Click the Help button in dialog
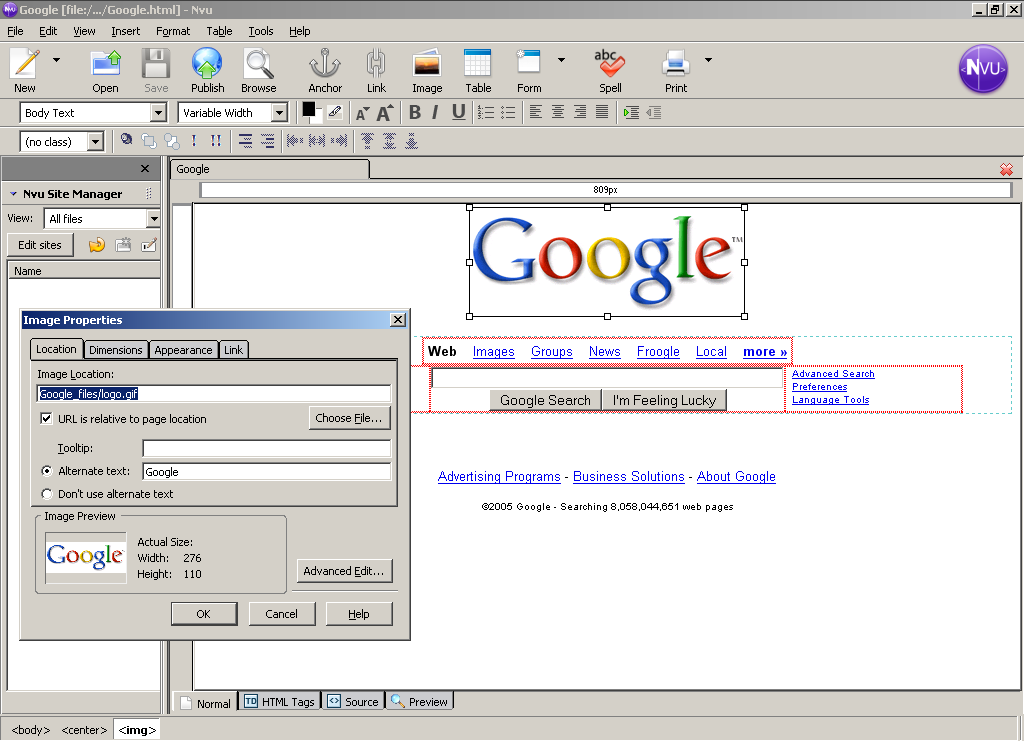Image resolution: width=1024 pixels, height=741 pixels. click(x=359, y=614)
